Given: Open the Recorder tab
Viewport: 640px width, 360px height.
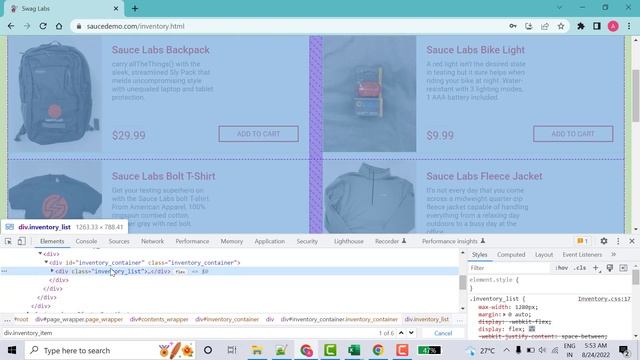Looking at the screenshot, I should point(390,241).
